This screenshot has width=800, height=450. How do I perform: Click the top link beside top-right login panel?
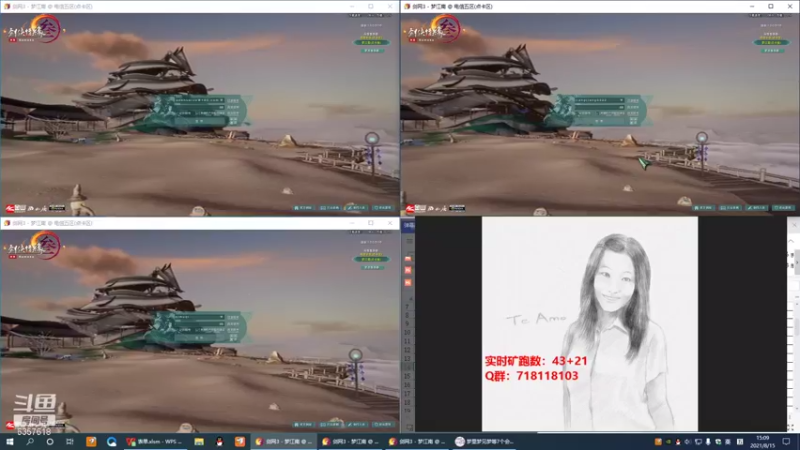[633, 101]
